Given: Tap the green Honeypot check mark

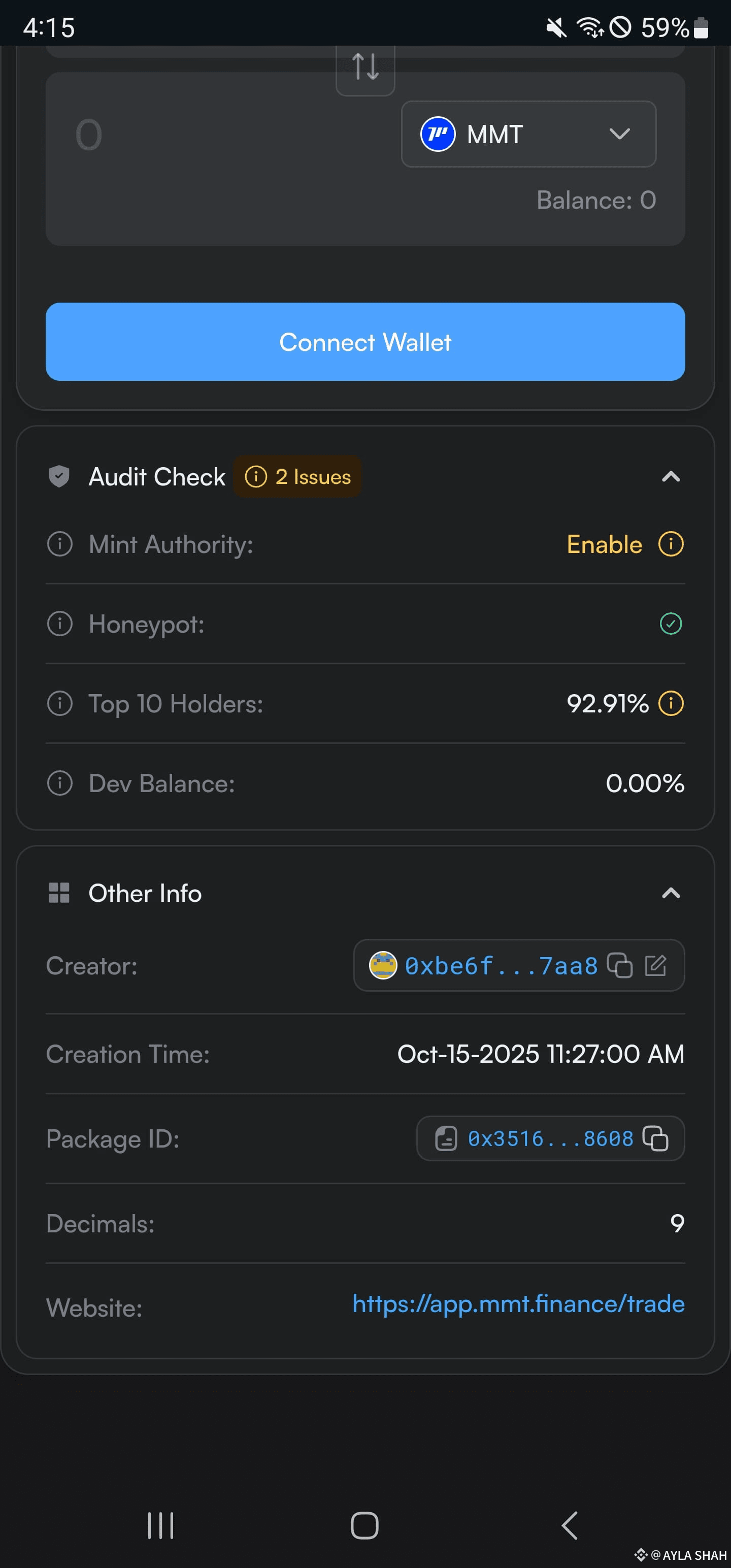Looking at the screenshot, I should (x=671, y=624).
